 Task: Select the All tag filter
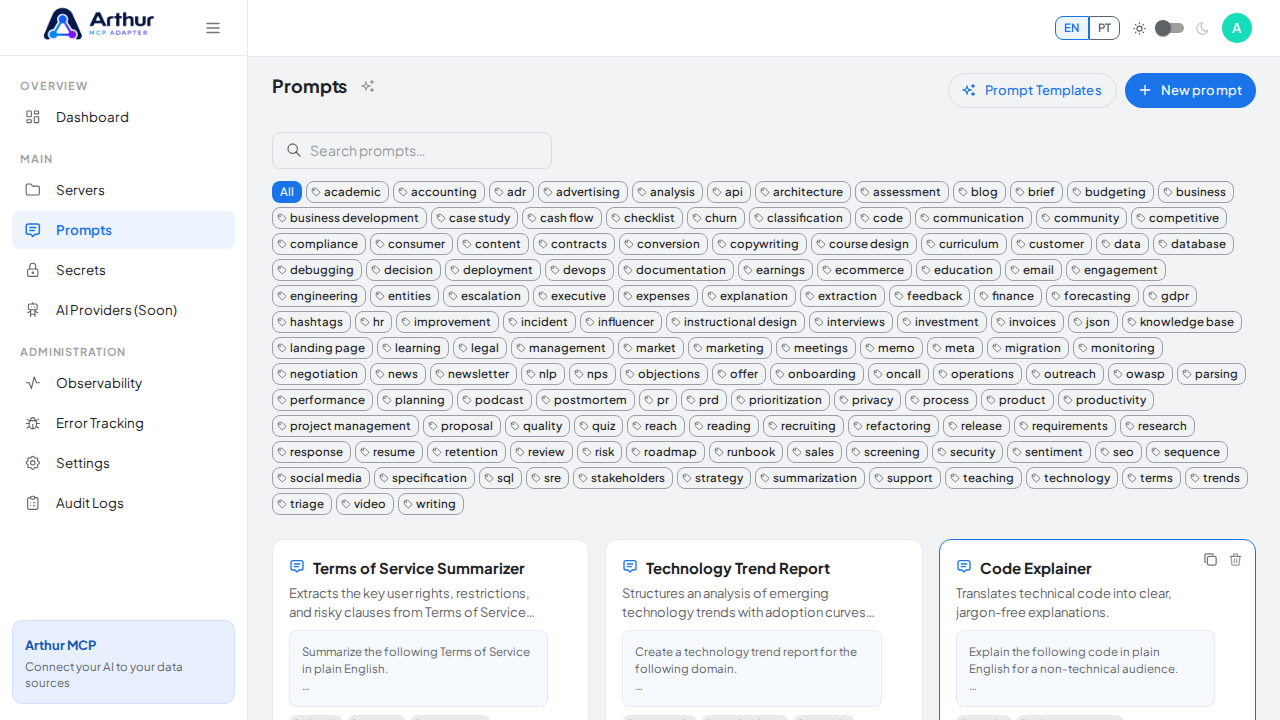pos(287,192)
